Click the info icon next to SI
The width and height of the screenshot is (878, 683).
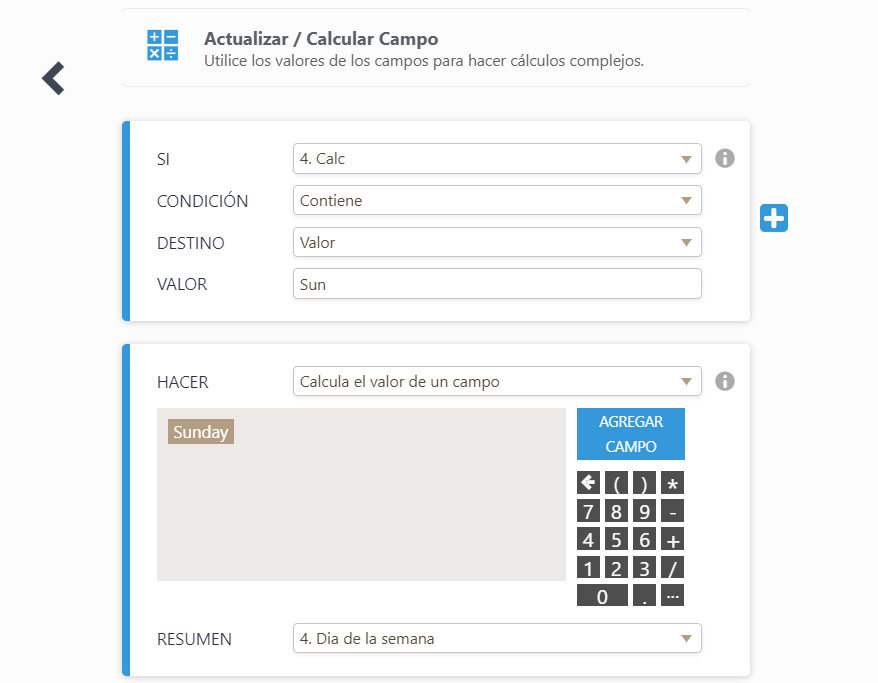725,158
